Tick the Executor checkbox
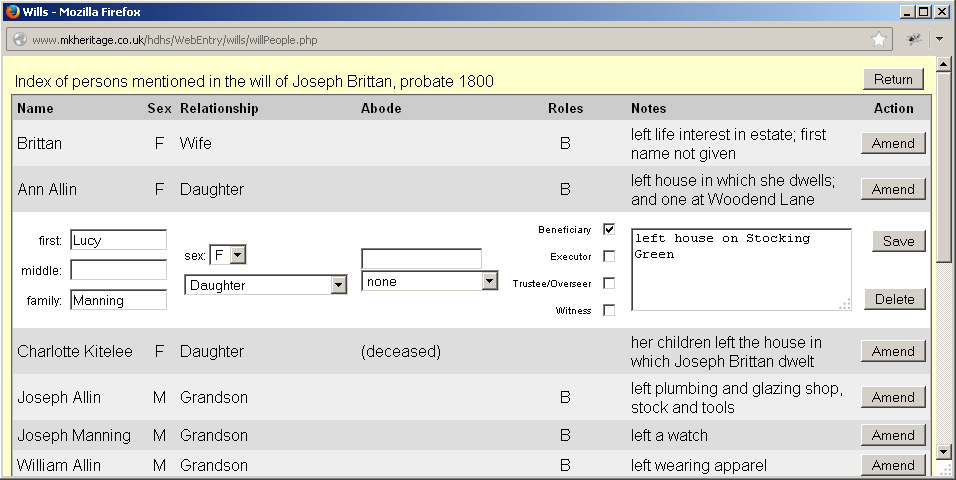Viewport: 956px width, 480px height. (609, 256)
